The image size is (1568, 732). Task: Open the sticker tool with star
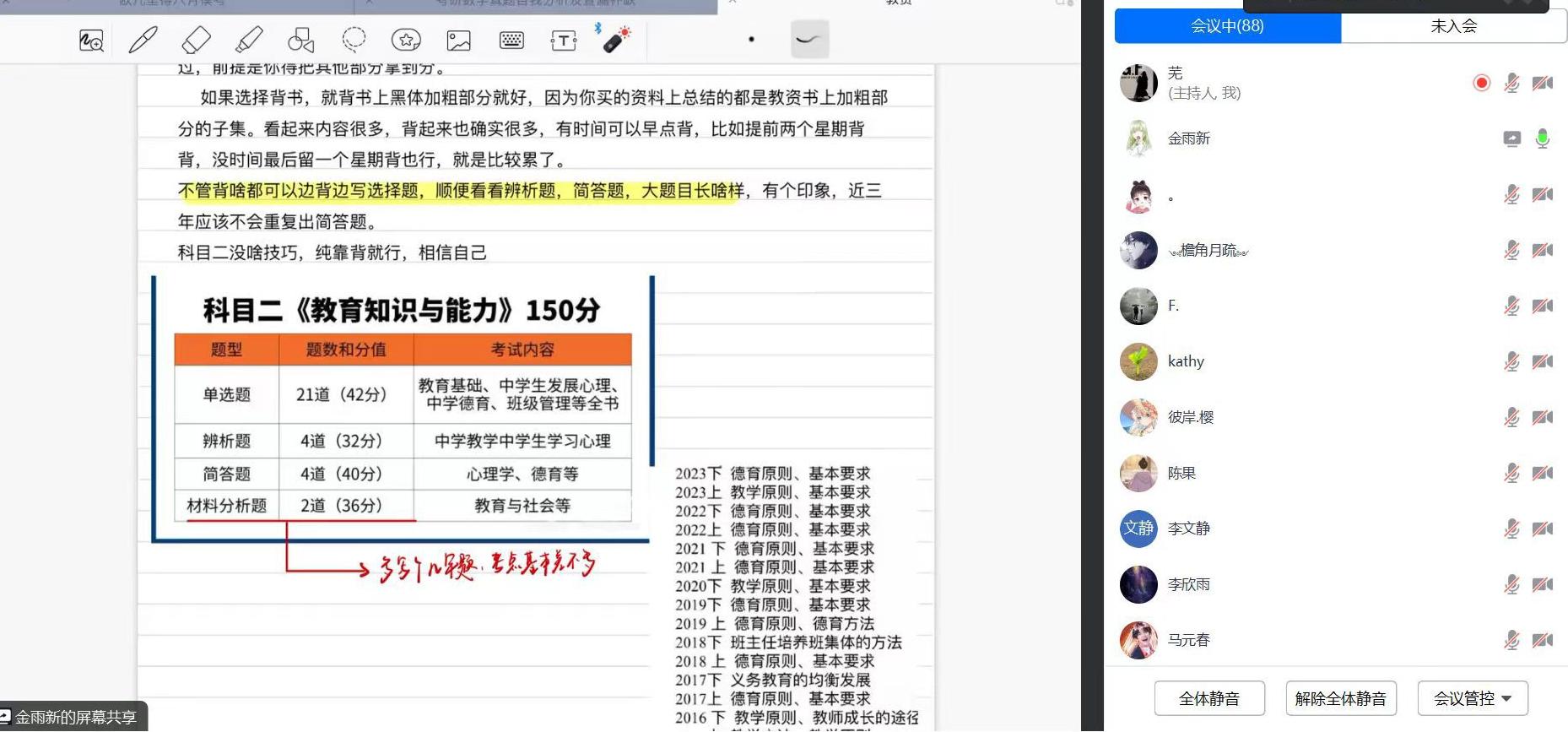point(406,40)
